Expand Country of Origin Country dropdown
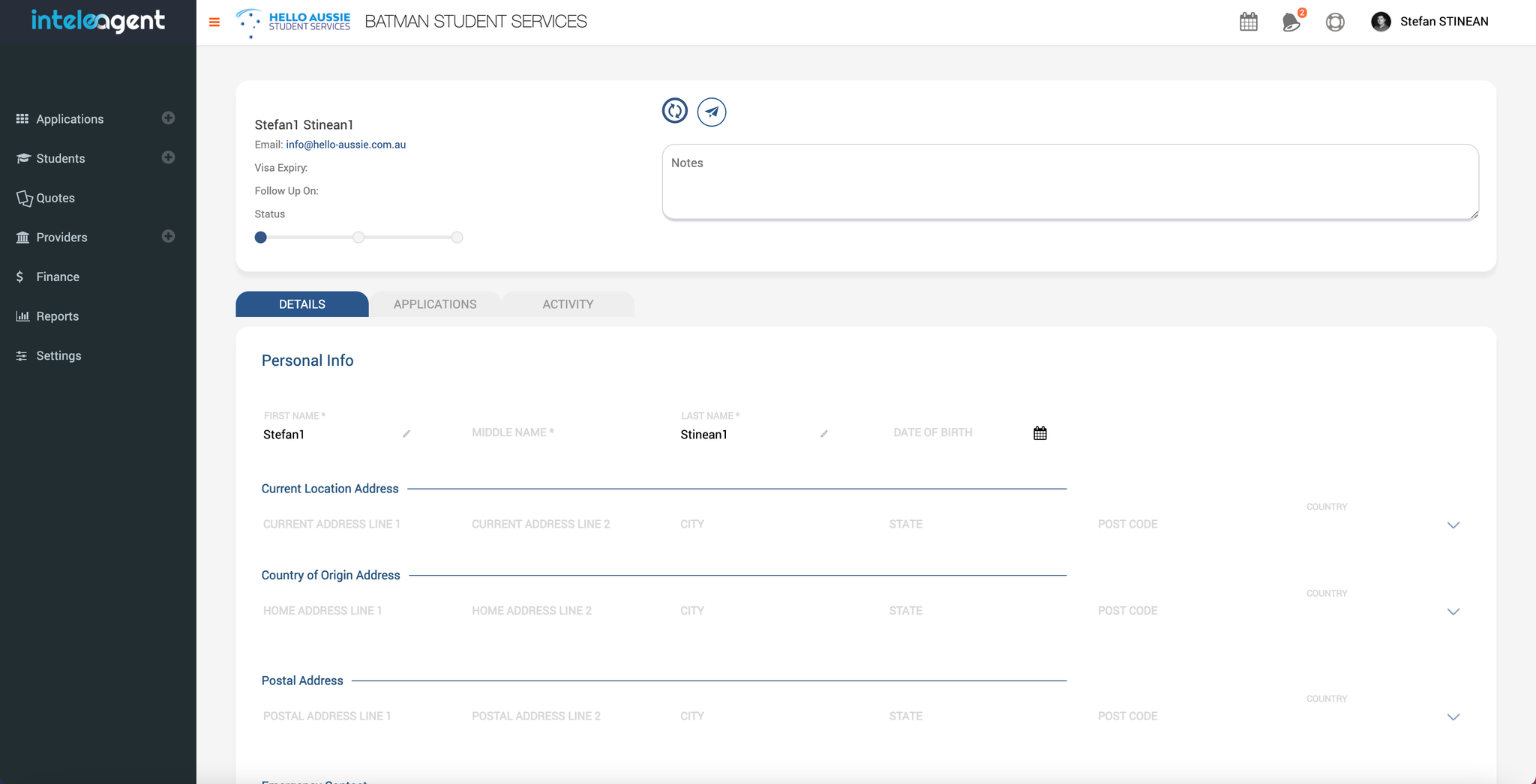Viewport: 1536px width, 784px height. (x=1453, y=612)
